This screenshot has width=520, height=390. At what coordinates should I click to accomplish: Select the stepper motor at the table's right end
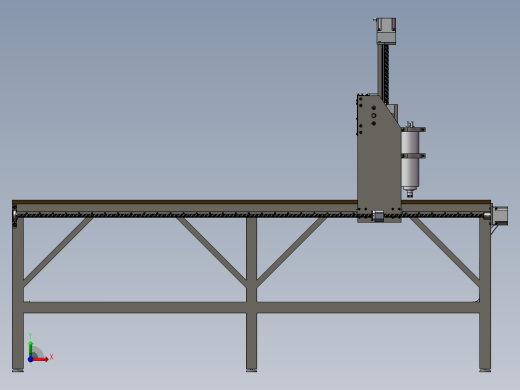tap(501, 216)
